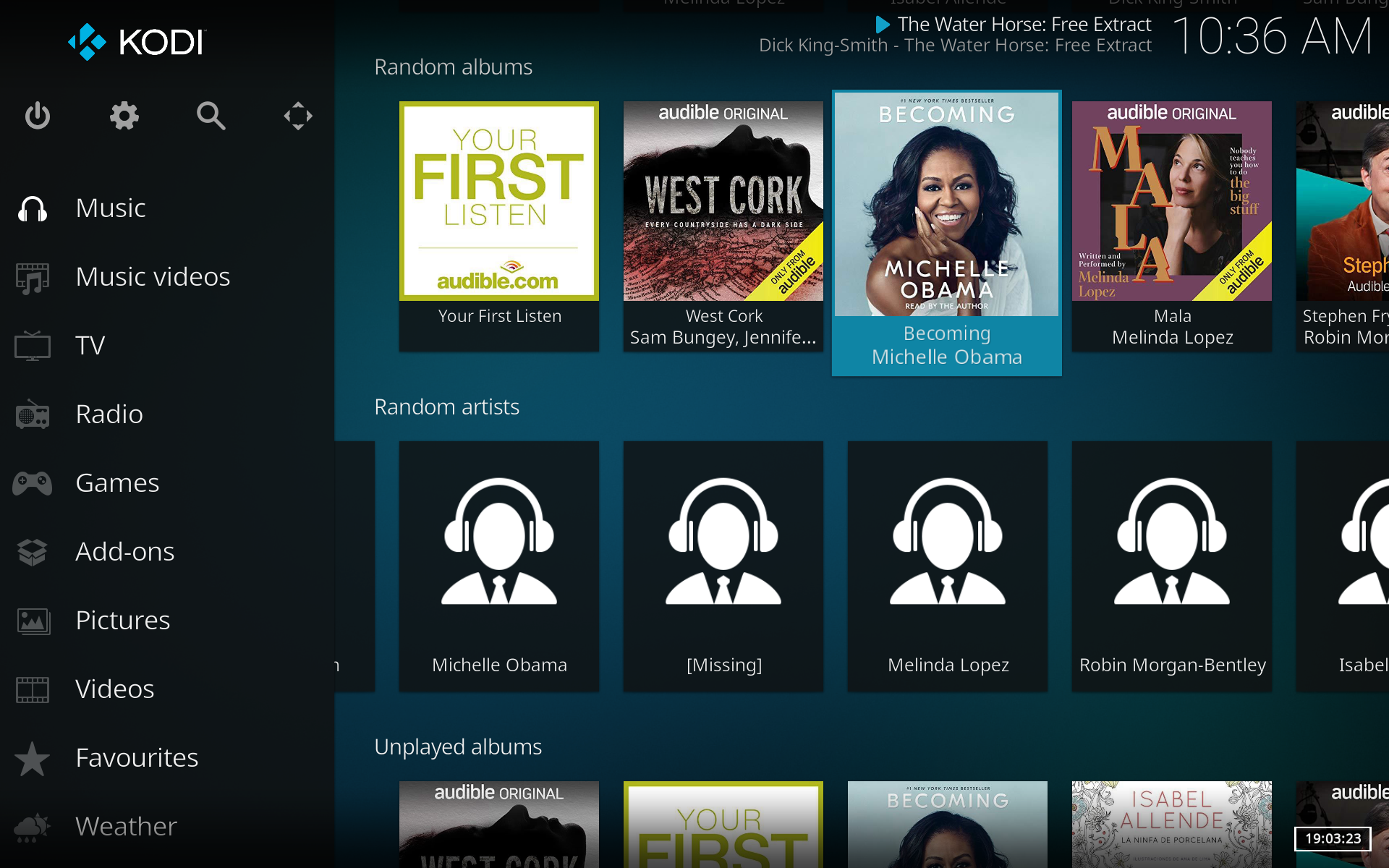Click the TV section icon
This screenshot has width=1389, height=868.
coord(33,344)
